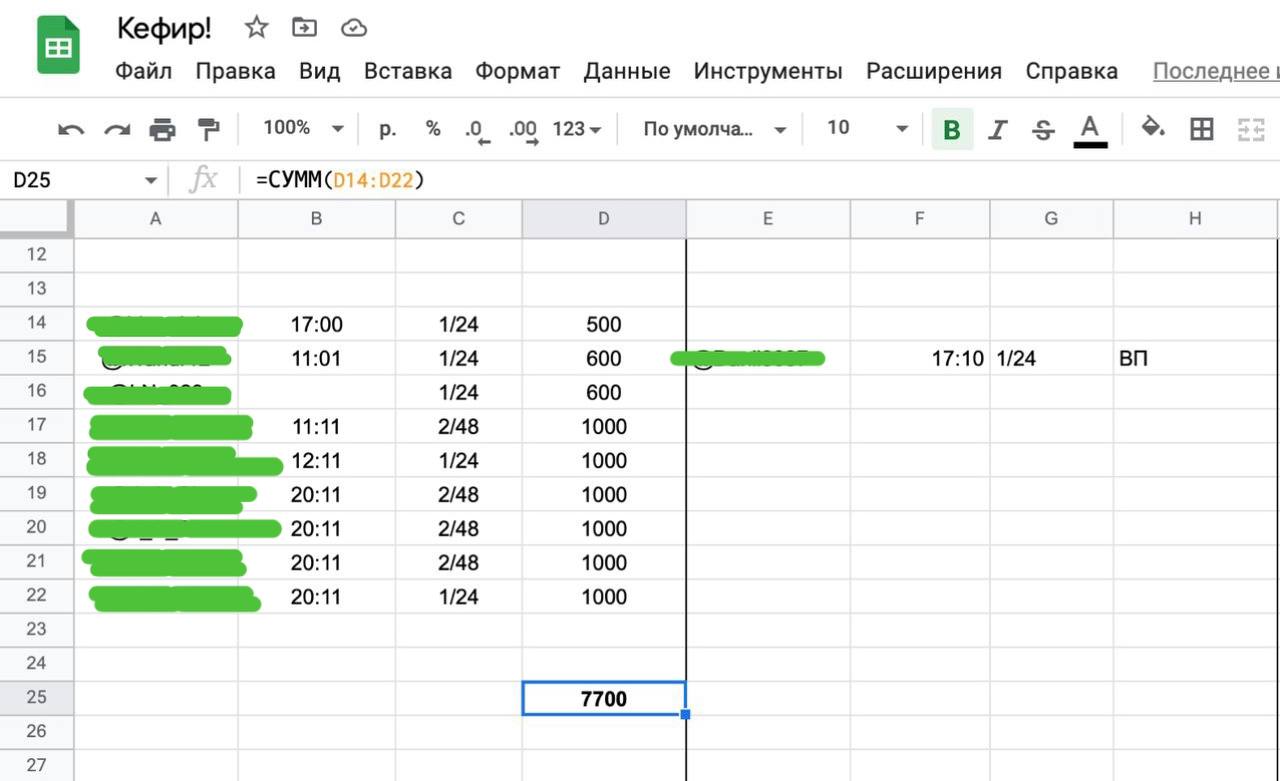Toggle bold formatting
This screenshot has width=1280, height=781.
[952, 129]
